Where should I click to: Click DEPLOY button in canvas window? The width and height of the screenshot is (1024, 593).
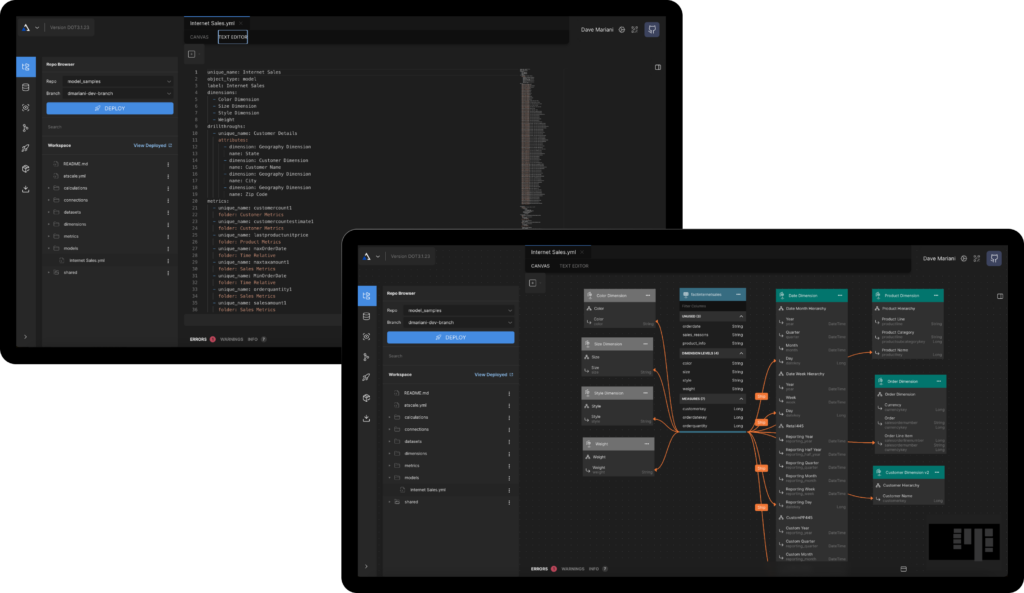(x=451, y=338)
